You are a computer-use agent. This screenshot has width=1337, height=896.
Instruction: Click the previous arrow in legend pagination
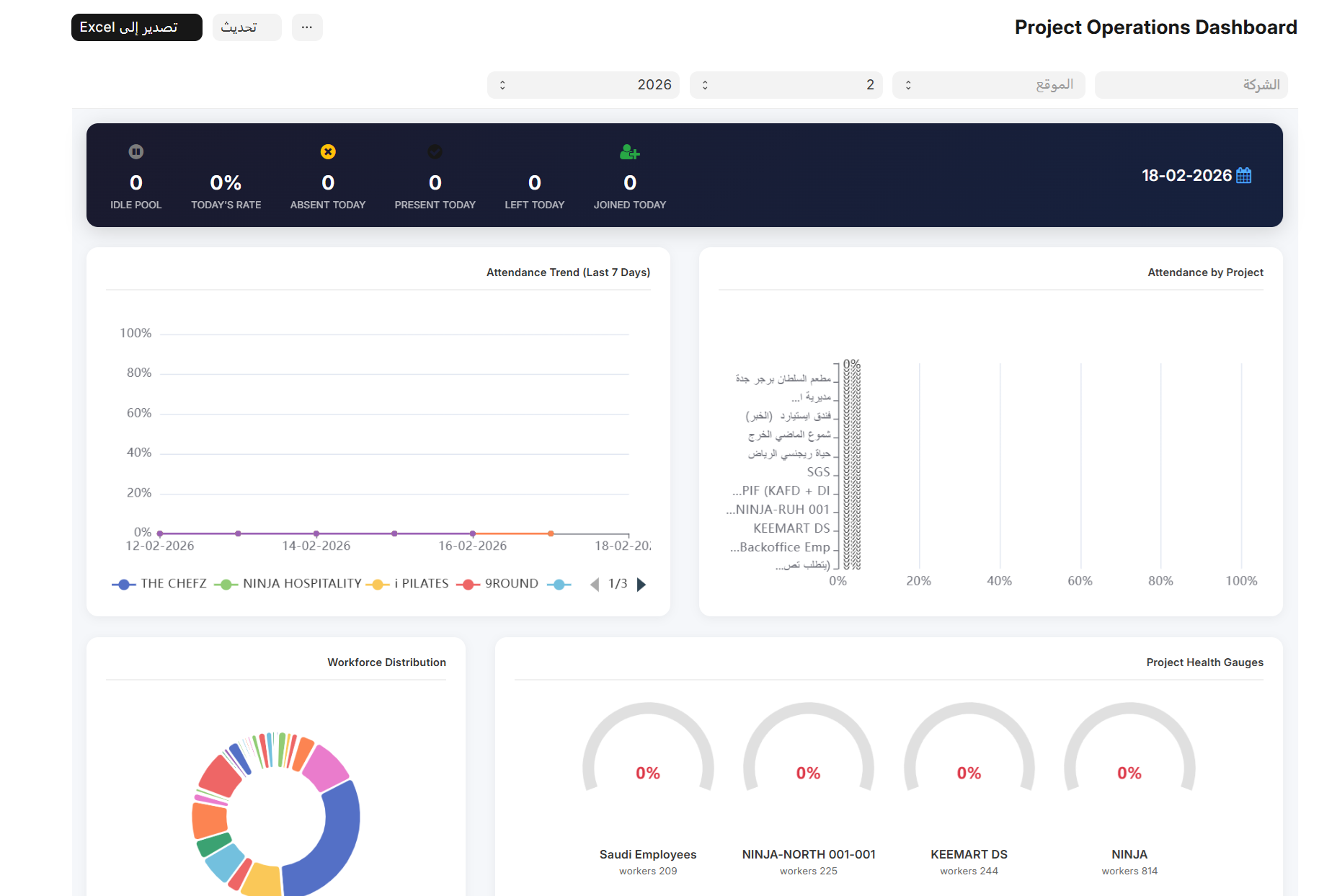coord(594,584)
